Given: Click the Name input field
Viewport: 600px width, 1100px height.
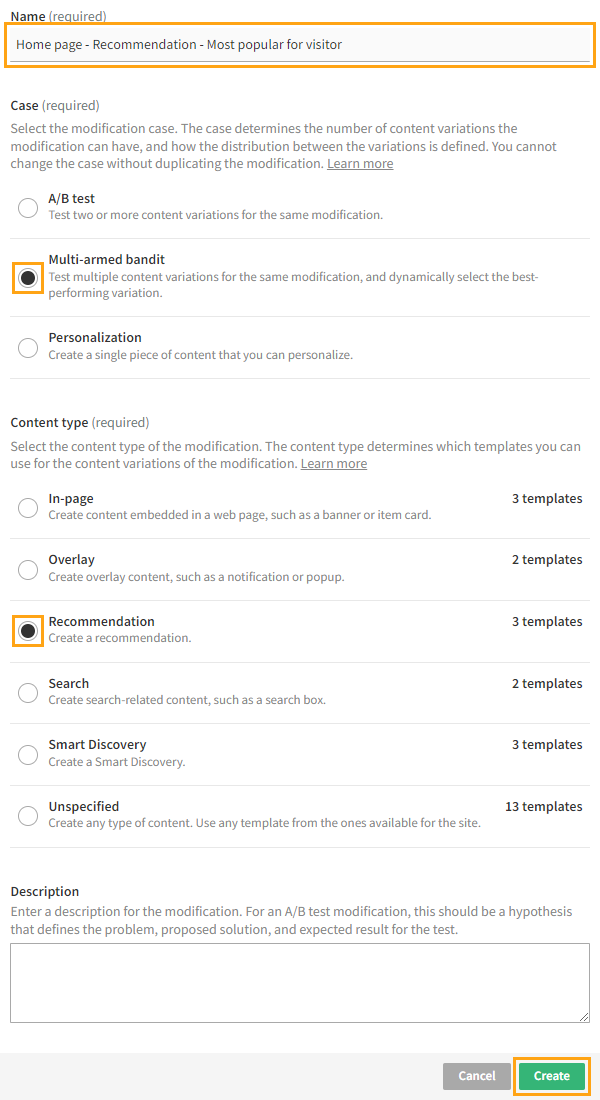Looking at the screenshot, I should [x=300, y=44].
